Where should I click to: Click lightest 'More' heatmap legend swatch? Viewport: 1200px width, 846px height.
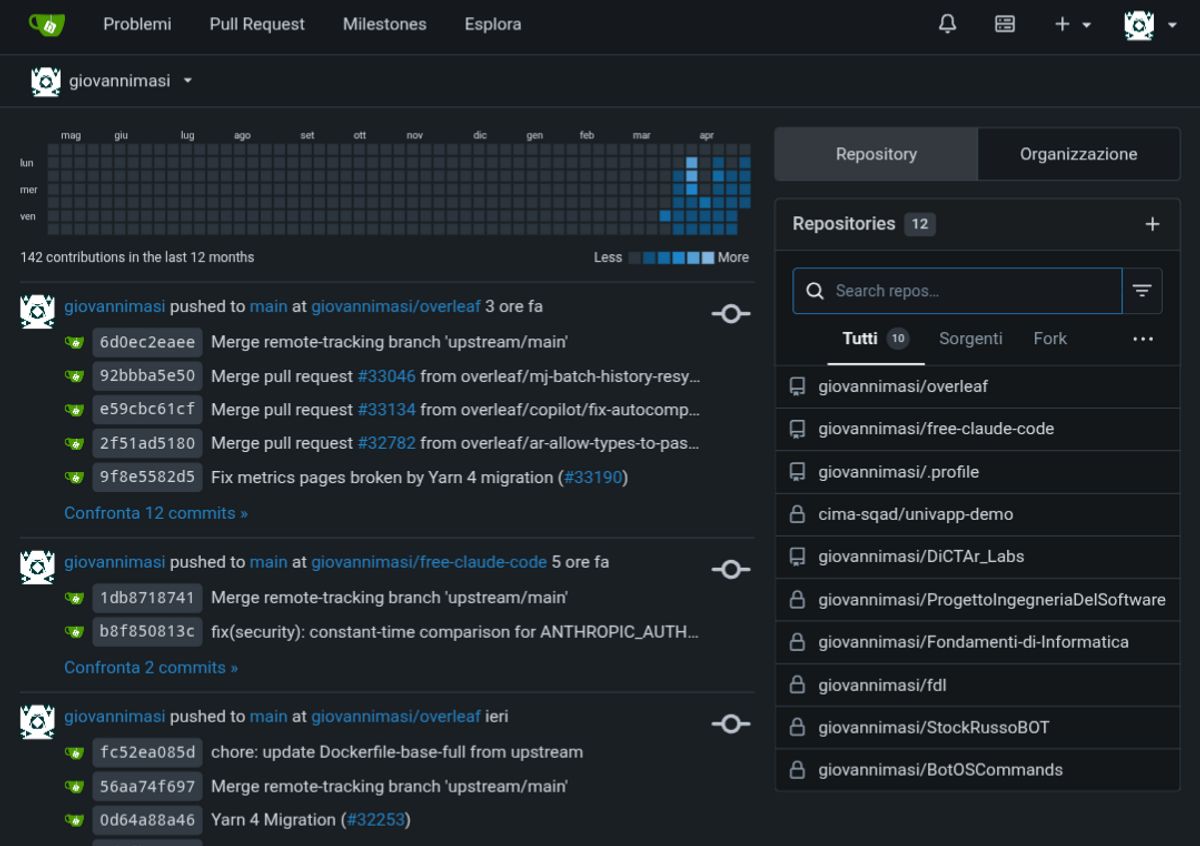(x=708, y=258)
